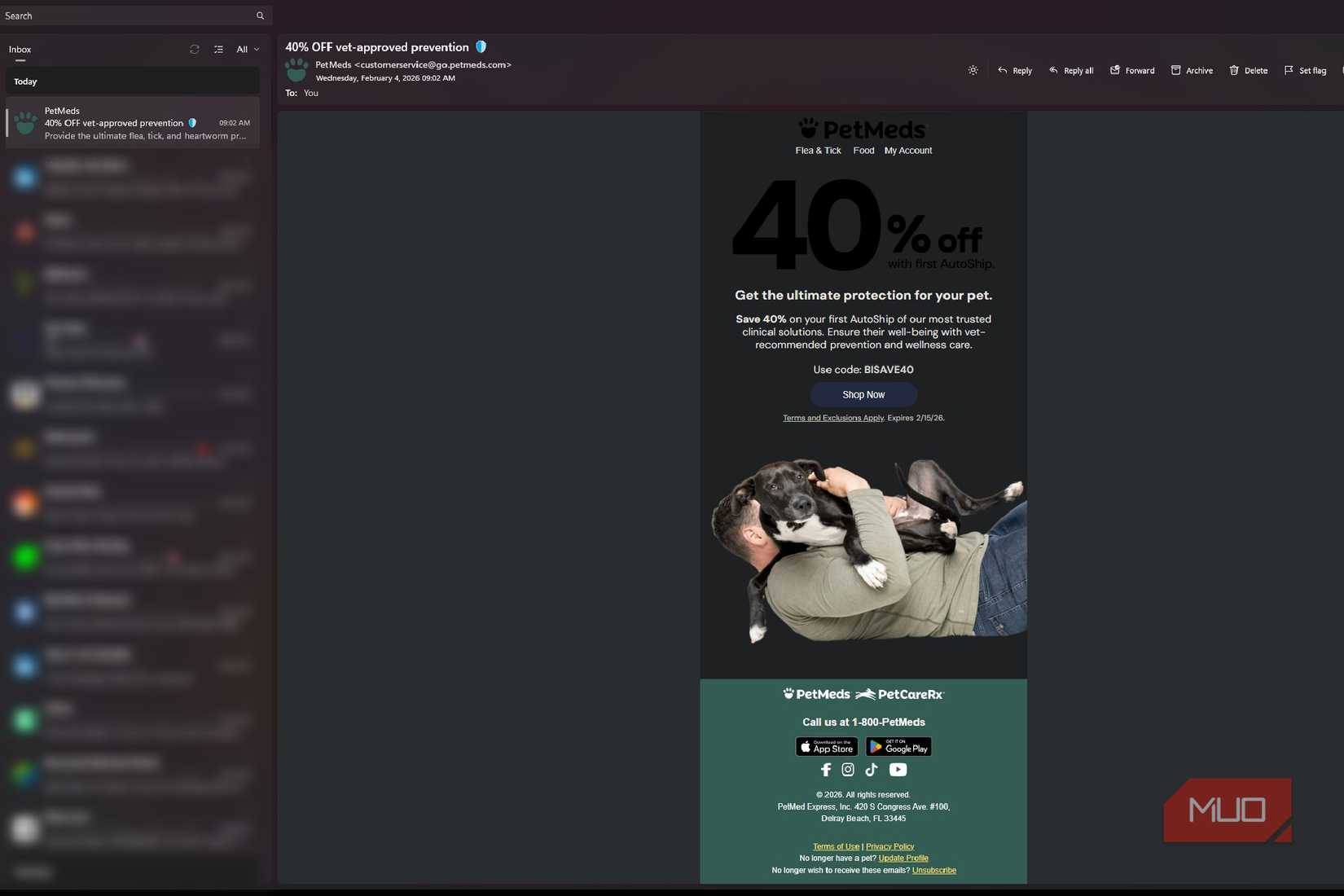The width and height of the screenshot is (1344, 896).
Task: Click the PetCareRx logo in the footer
Action: pos(900,694)
